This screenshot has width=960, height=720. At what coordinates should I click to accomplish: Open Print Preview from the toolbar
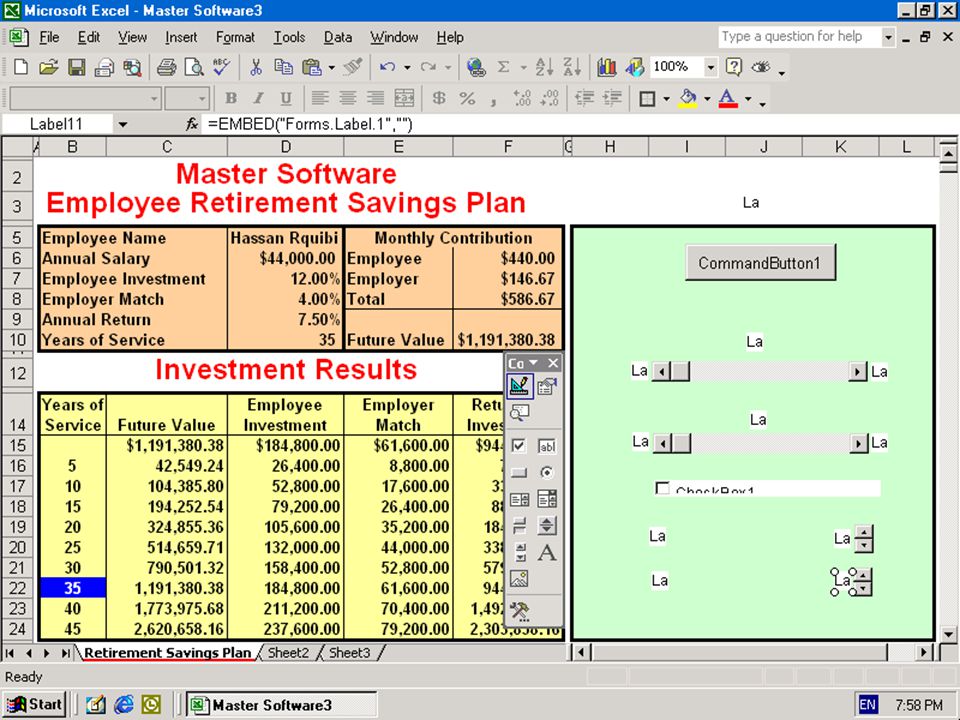pos(194,67)
